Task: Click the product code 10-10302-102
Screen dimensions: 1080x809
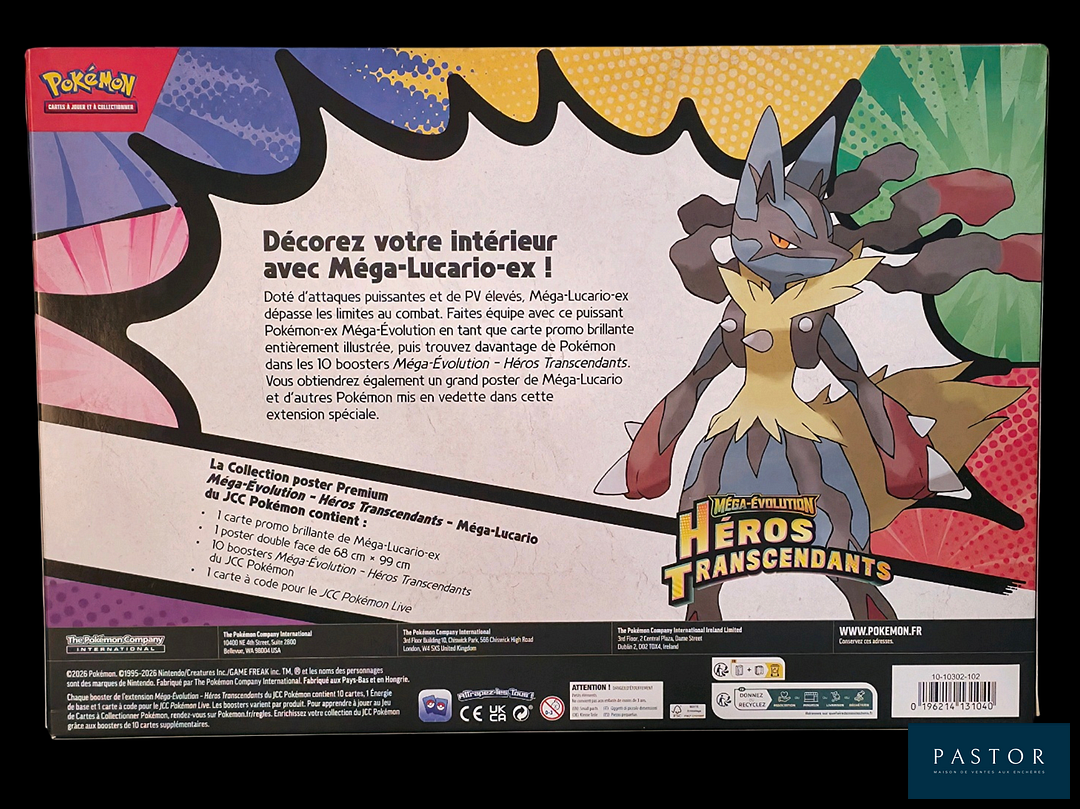Action: 955,677
